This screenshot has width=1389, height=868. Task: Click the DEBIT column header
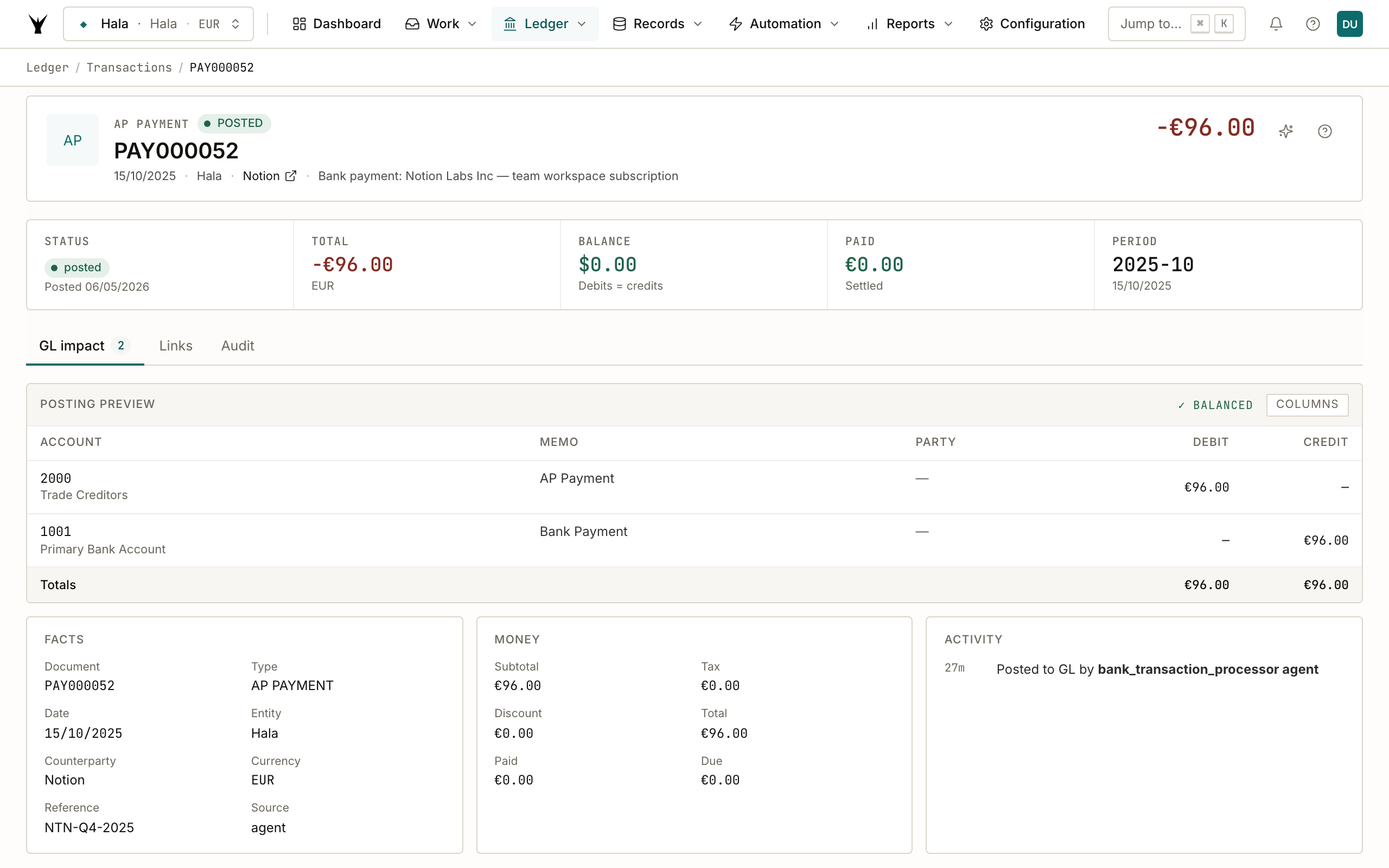[1210, 442]
